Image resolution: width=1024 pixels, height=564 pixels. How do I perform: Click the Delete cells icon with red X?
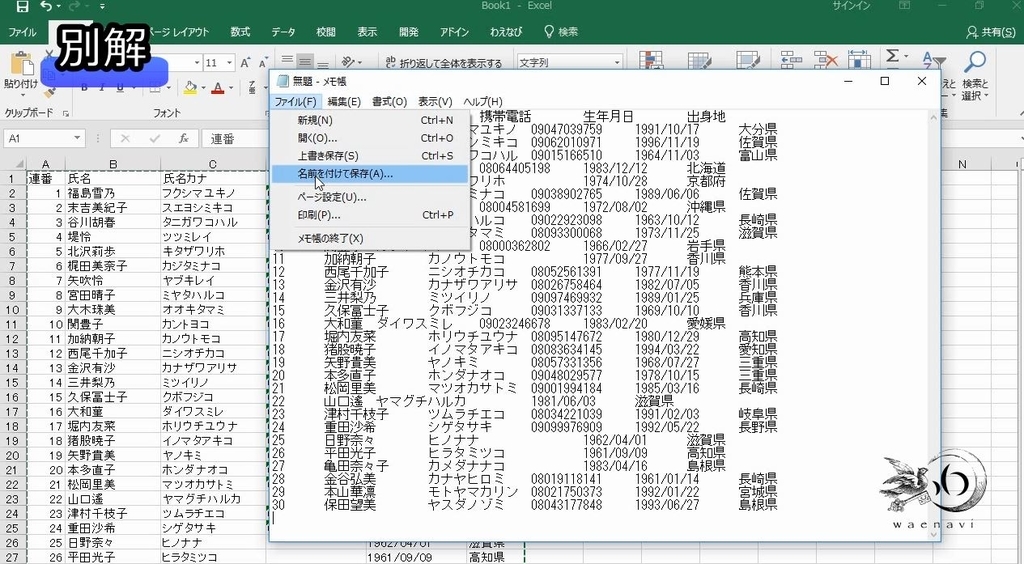[x=825, y=60]
